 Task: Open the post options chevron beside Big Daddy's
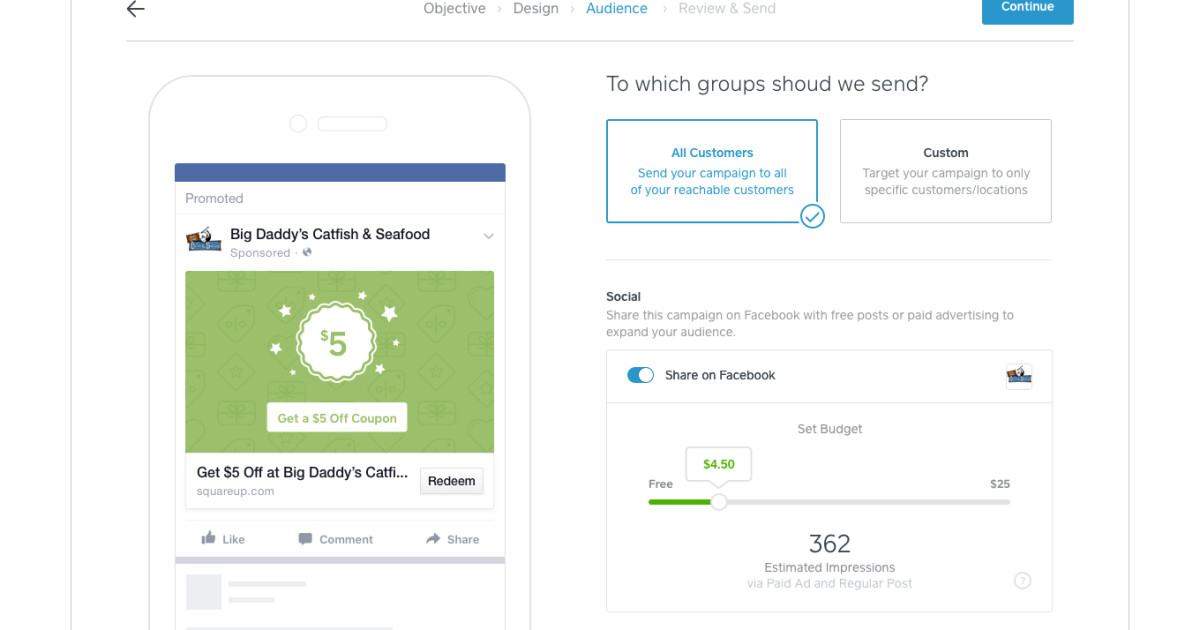tap(488, 236)
